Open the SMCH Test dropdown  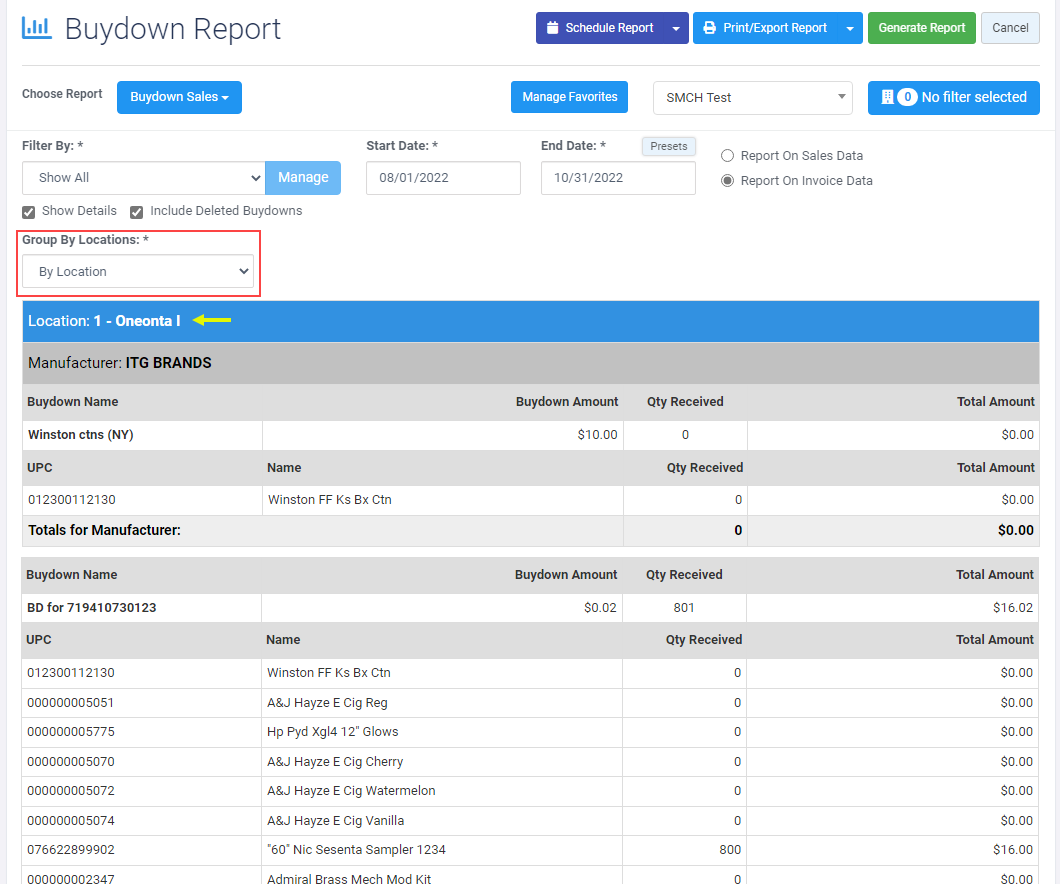(752, 97)
